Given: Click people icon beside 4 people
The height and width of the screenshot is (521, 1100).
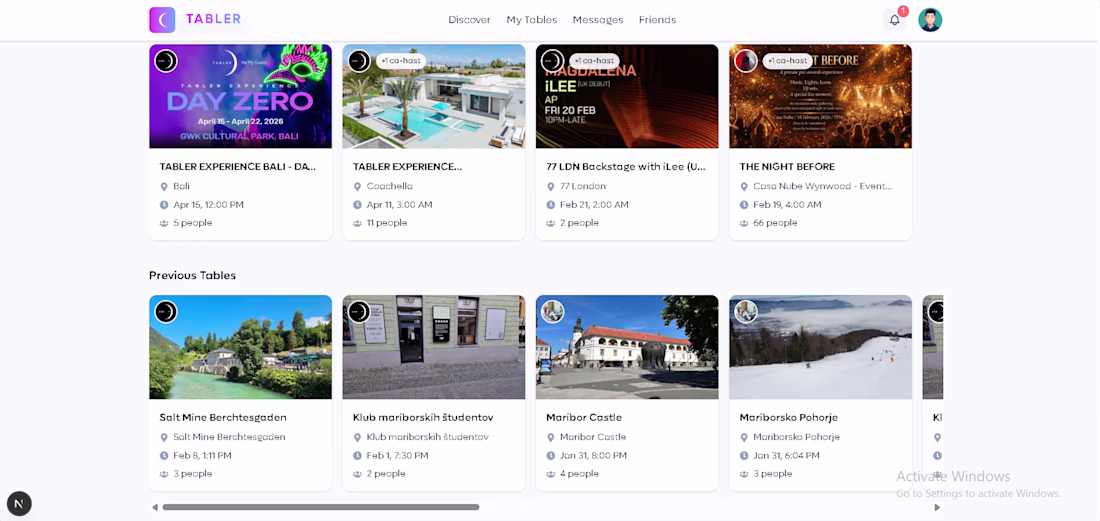Looking at the screenshot, I should pyautogui.click(x=551, y=473).
